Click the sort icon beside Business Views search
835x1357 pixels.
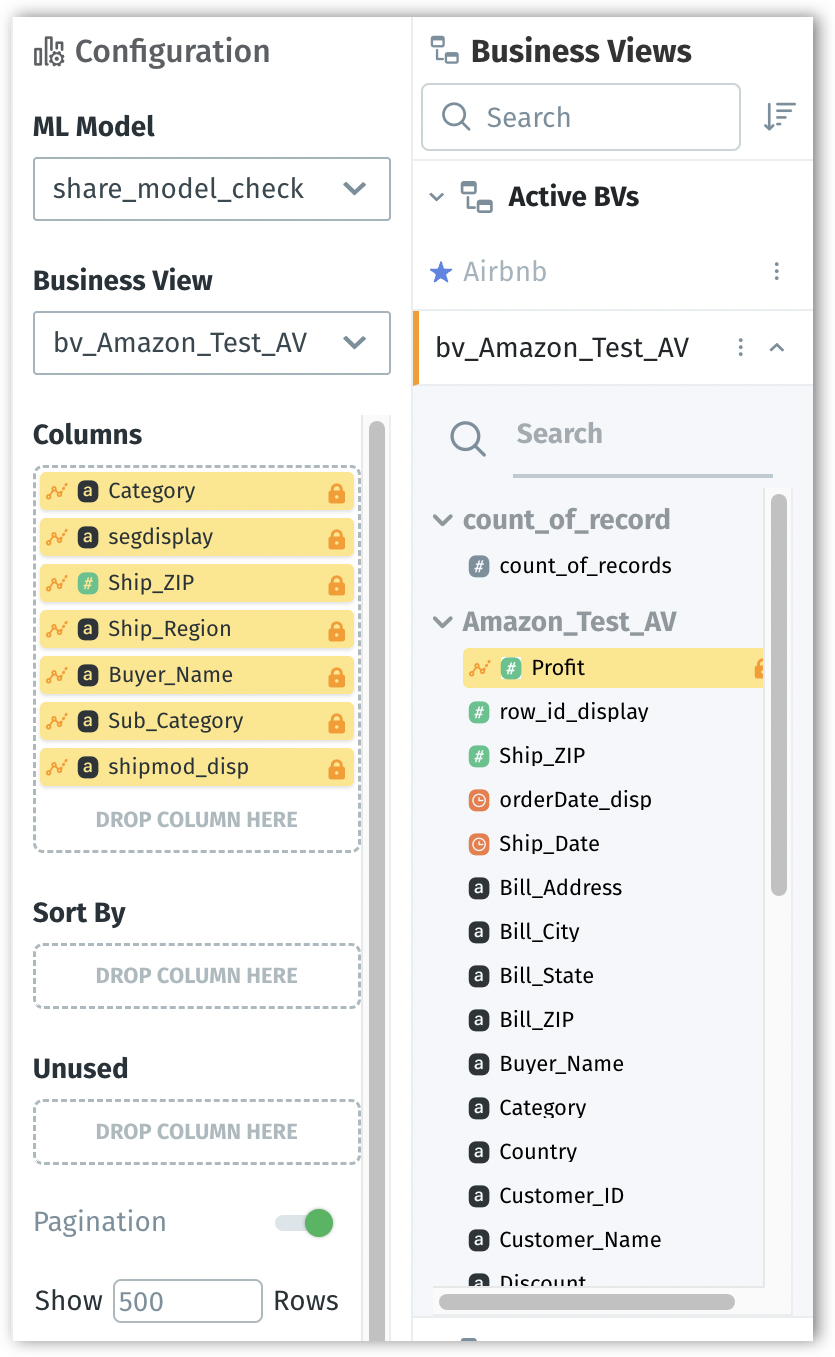(779, 117)
